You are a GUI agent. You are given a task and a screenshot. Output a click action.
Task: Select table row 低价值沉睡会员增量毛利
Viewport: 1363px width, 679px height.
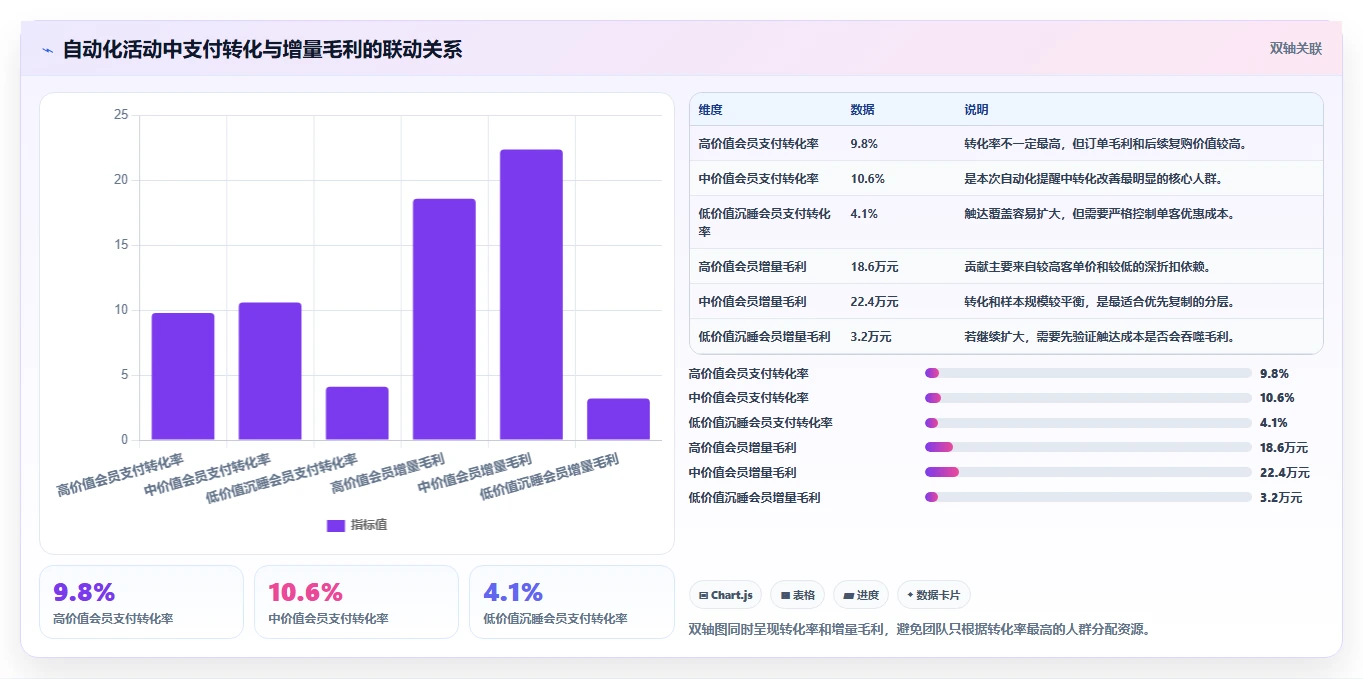click(x=1006, y=337)
